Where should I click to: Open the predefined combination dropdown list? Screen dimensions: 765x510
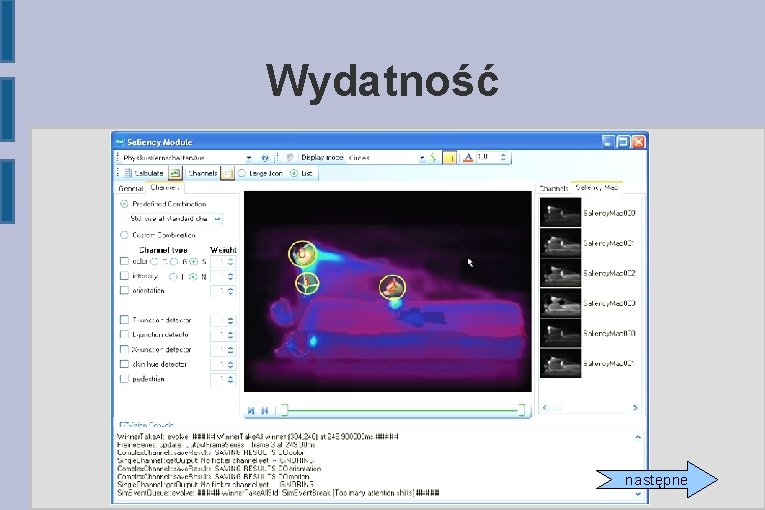click(217, 219)
